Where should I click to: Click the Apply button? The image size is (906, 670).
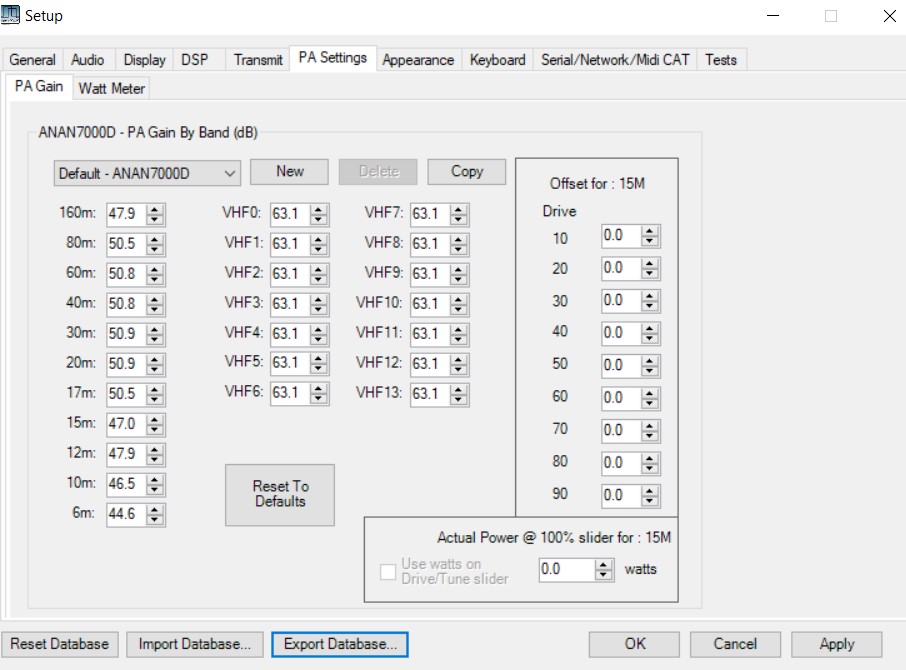pos(836,644)
